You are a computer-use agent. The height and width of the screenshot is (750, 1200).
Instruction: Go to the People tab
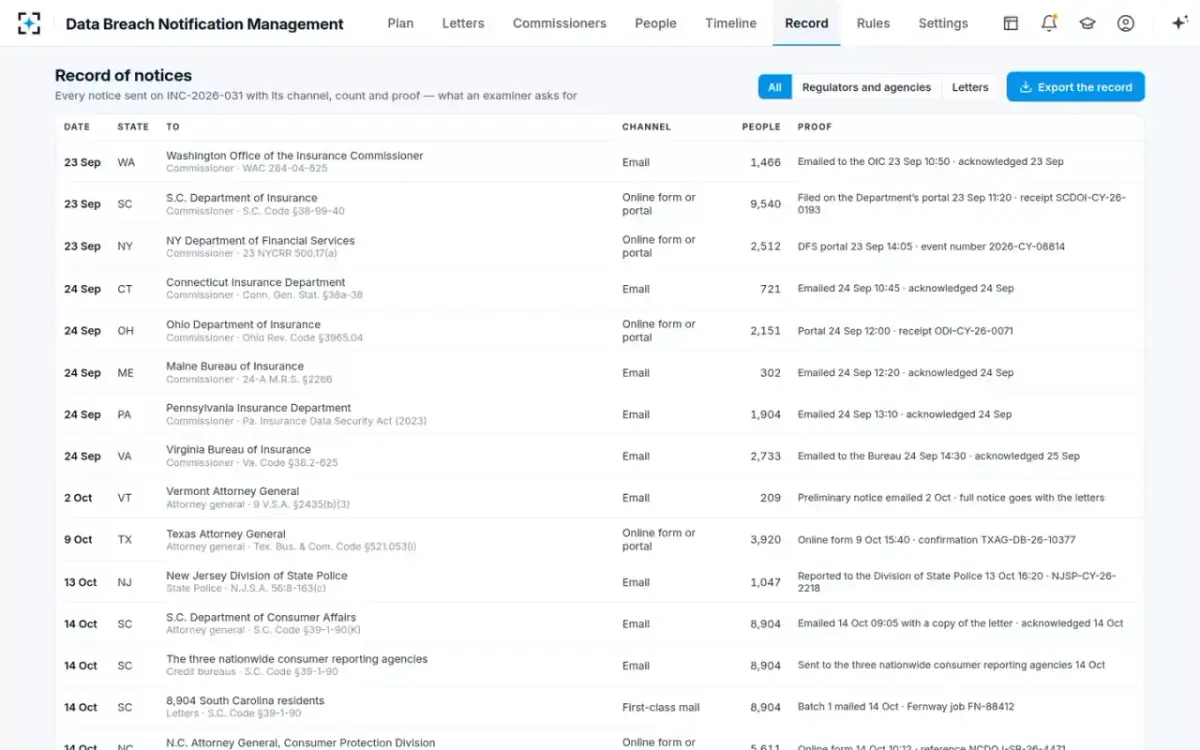coord(656,23)
